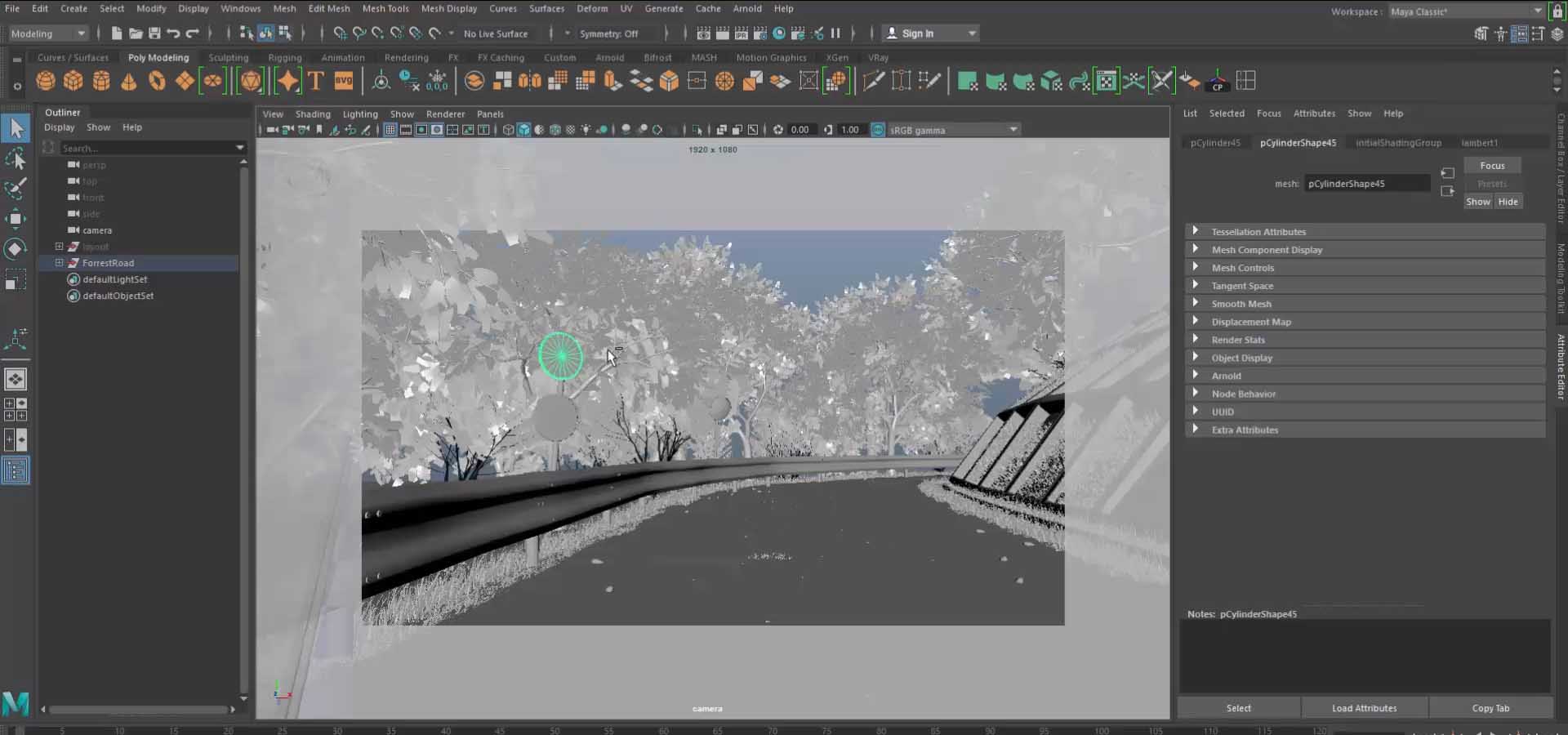
Task: Create 3D Type using the shelf icon
Action: coord(316,80)
